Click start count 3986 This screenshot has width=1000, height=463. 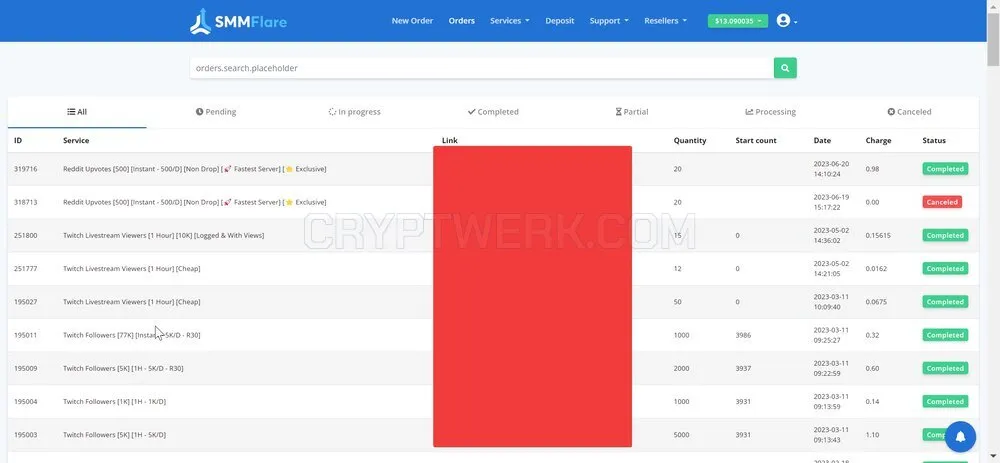pyautogui.click(x=743, y=335)
